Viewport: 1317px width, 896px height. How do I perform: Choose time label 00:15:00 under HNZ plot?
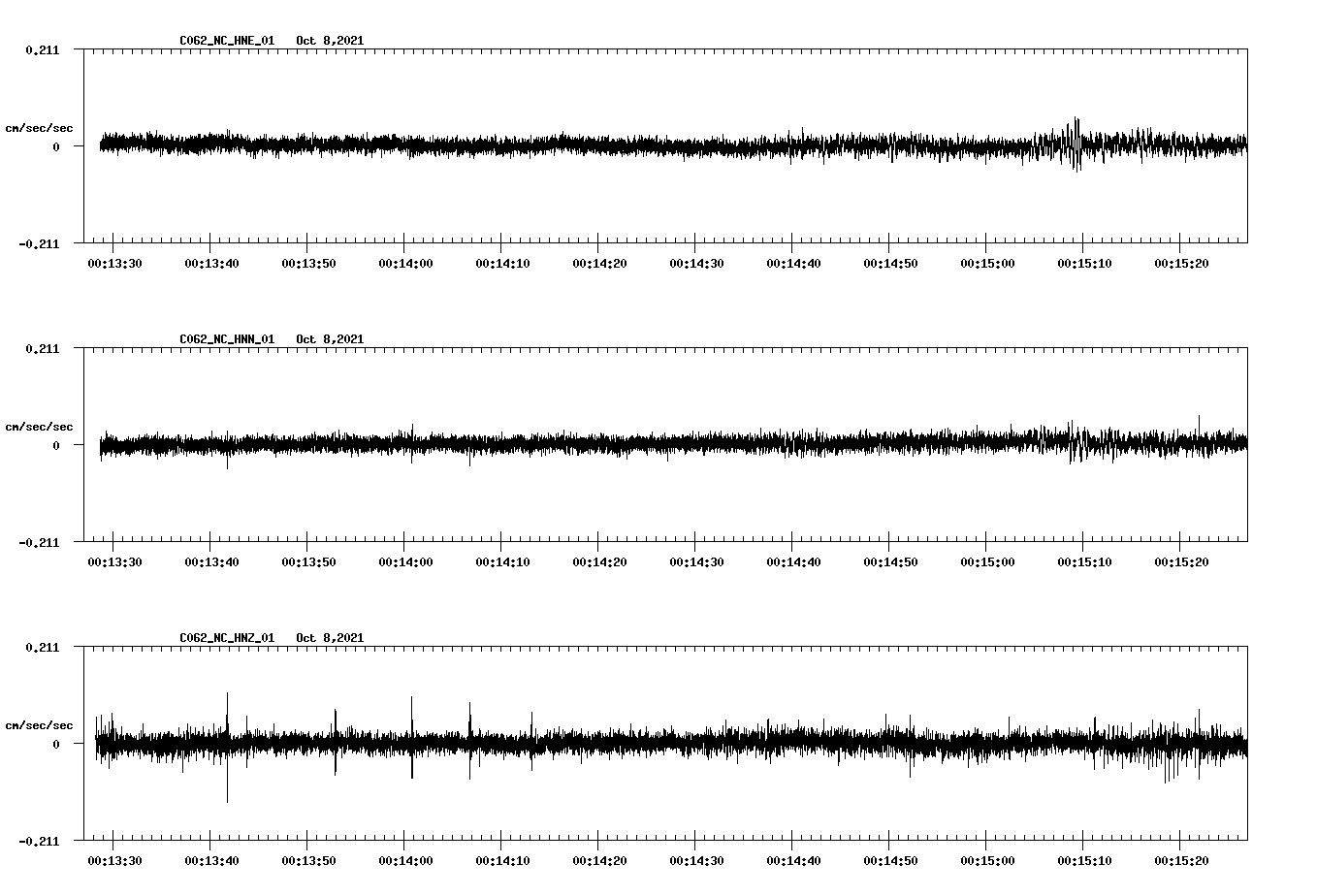pyautogui.click(x=987, y=861)
